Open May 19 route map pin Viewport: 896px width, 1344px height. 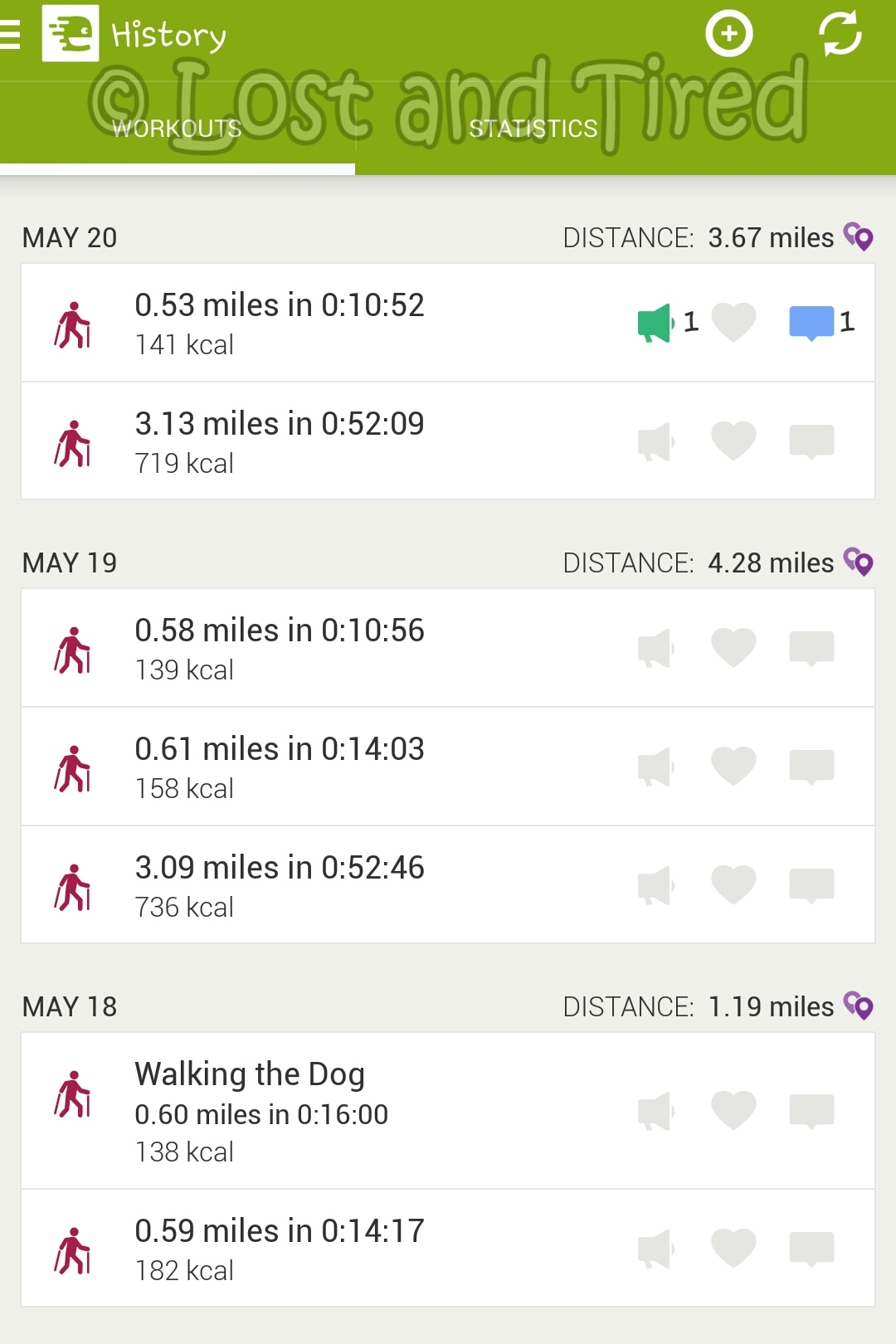point(859,562)
